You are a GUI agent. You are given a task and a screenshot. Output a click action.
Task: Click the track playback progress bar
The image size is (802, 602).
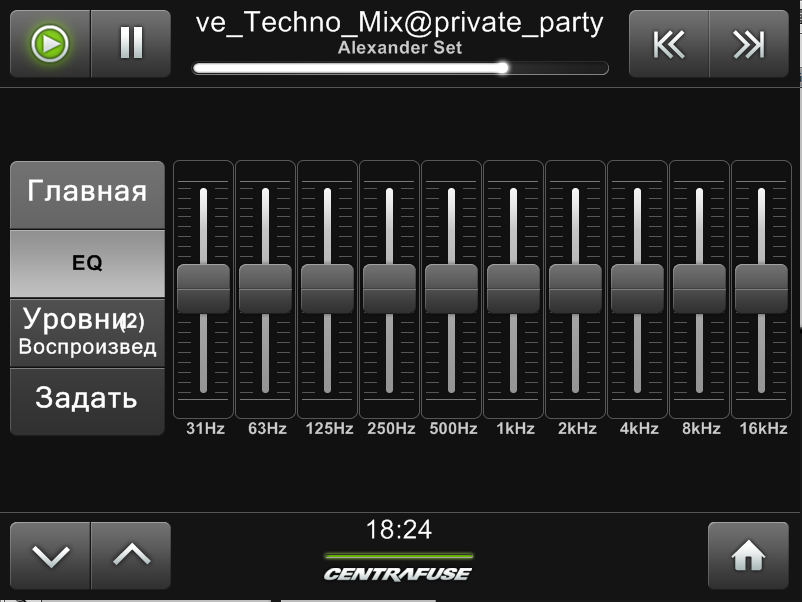[x=400, y=68]
